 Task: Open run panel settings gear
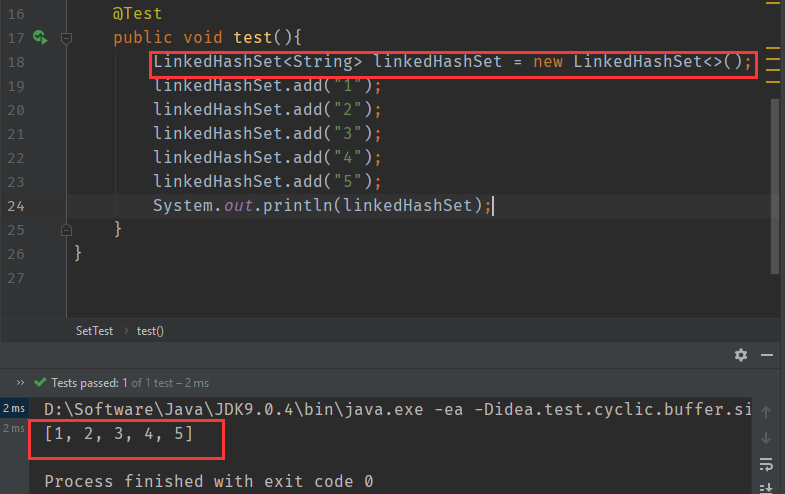pos(741,355)
